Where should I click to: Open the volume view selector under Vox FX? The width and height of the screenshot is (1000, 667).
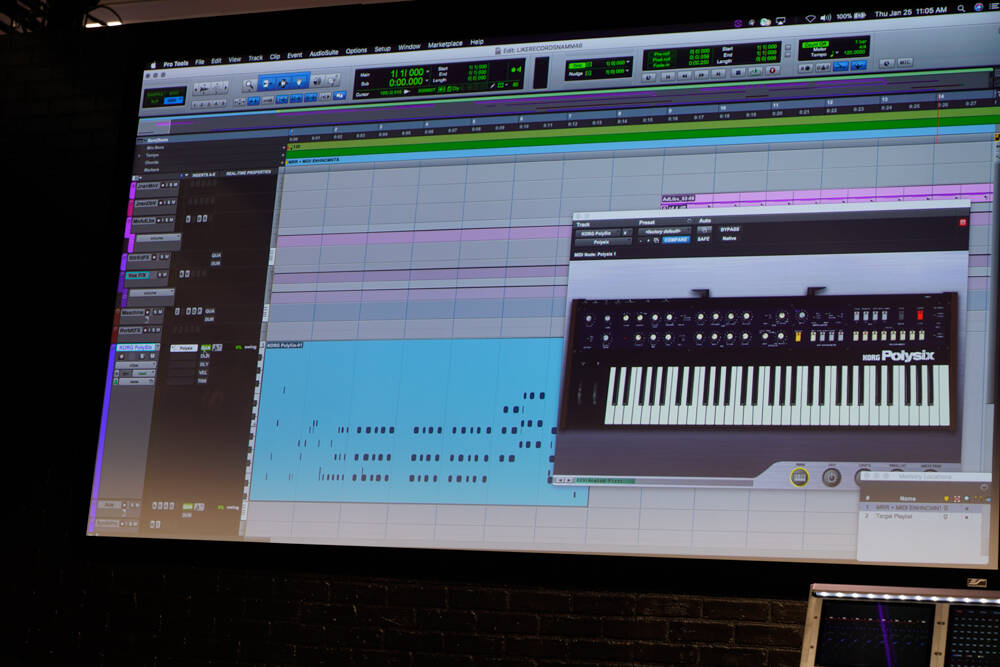pos(151,293)
